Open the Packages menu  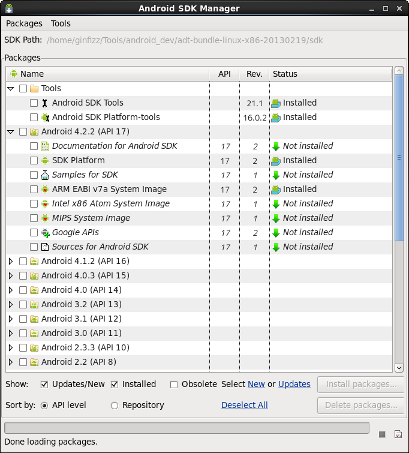(24, 24)
